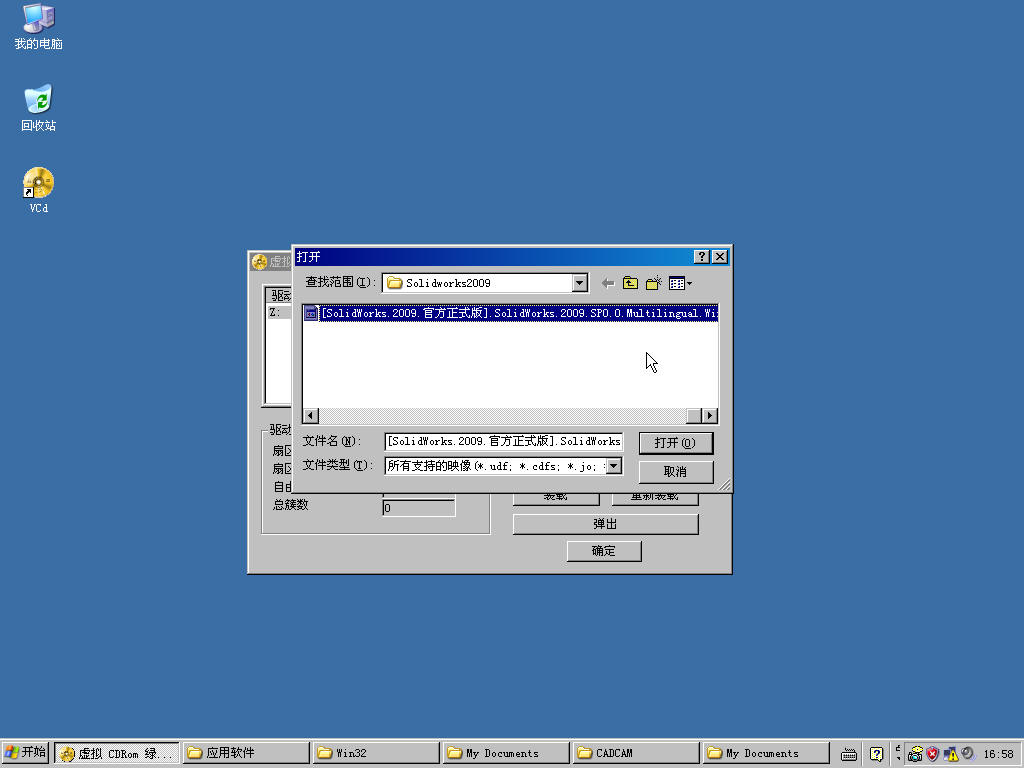Image resolution: width=1024 pixels, height=768 pixels.
Task: Click the keyboard language bar icon
Action: pos(848,754)
